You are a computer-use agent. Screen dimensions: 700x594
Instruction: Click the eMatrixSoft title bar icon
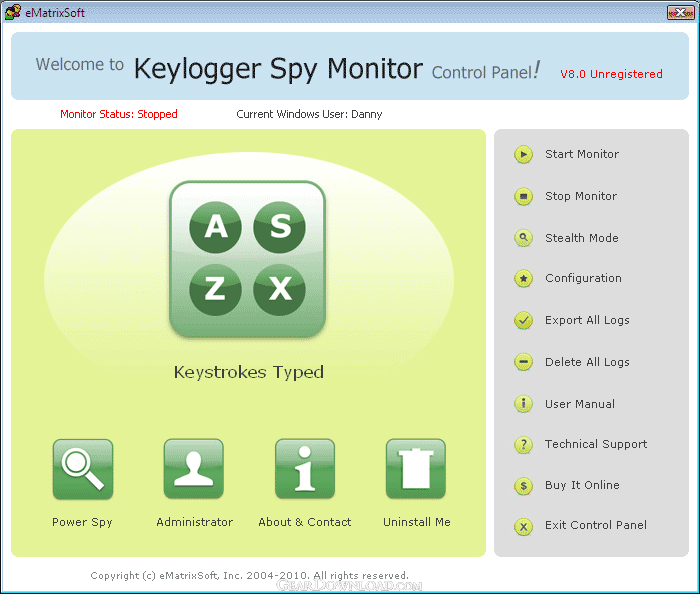click(13, 12)
